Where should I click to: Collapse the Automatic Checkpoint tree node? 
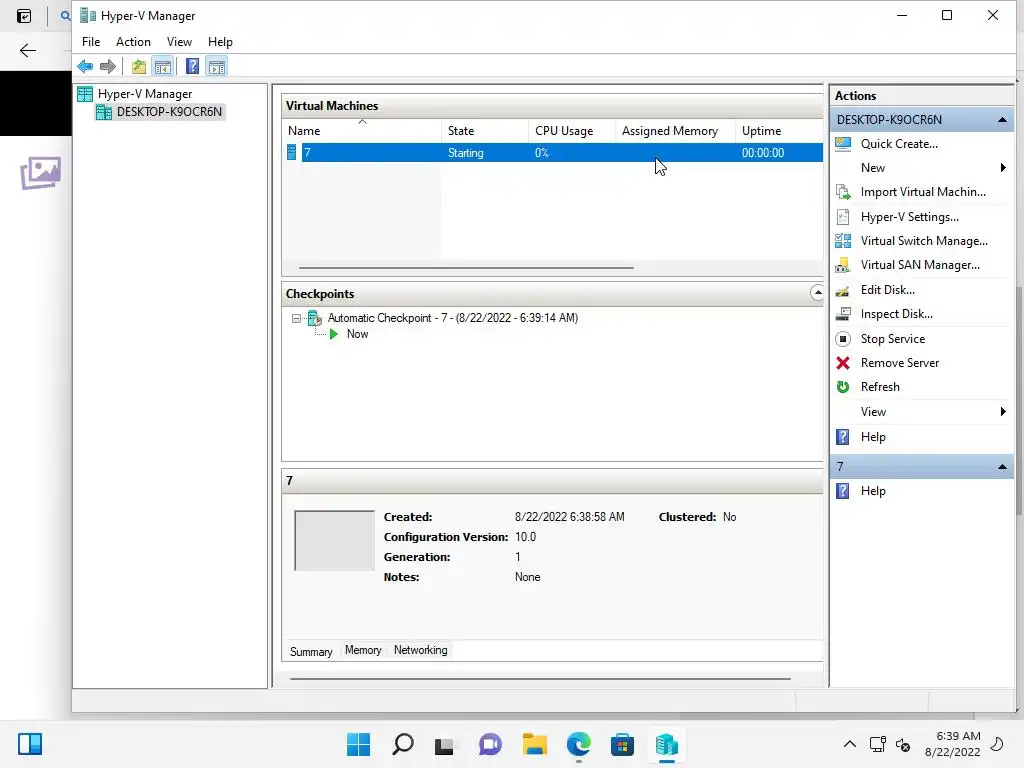(x=296, y=319)
